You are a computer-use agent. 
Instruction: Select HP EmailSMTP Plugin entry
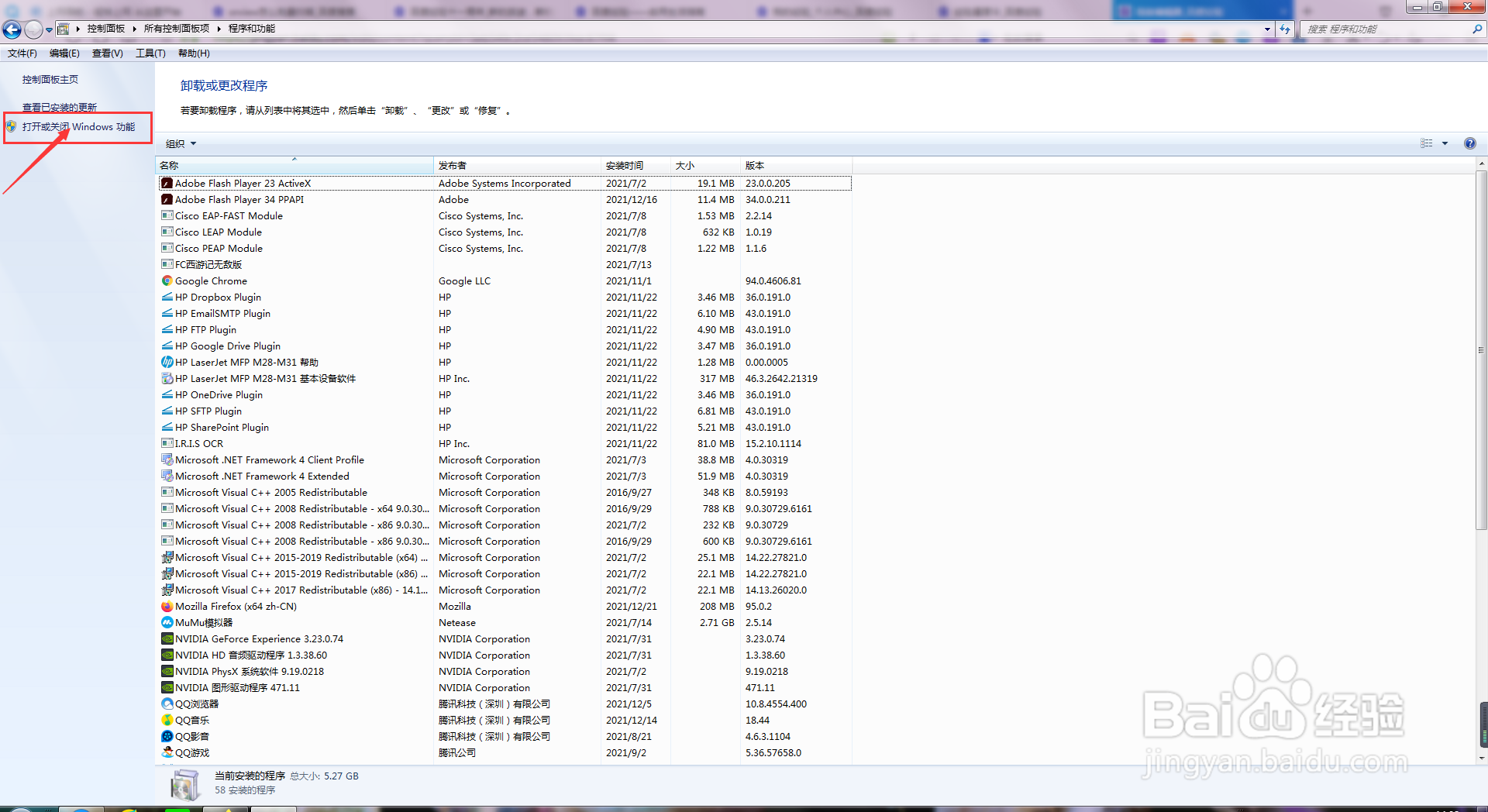point(505,314)
